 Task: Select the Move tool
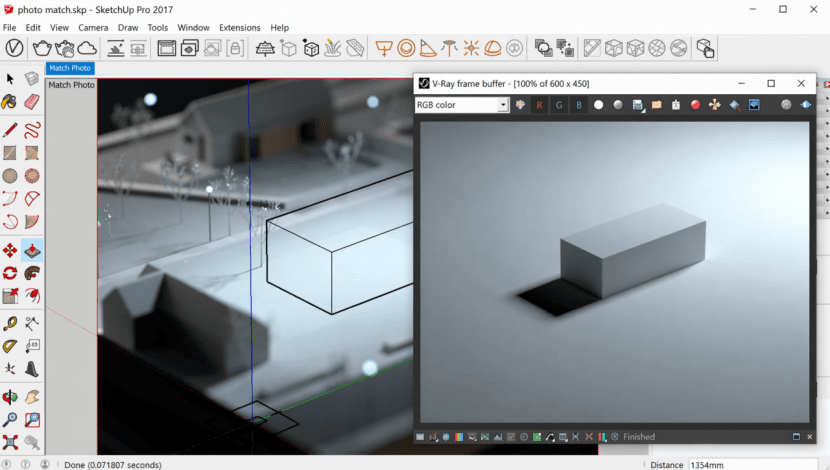click(10, 250)
